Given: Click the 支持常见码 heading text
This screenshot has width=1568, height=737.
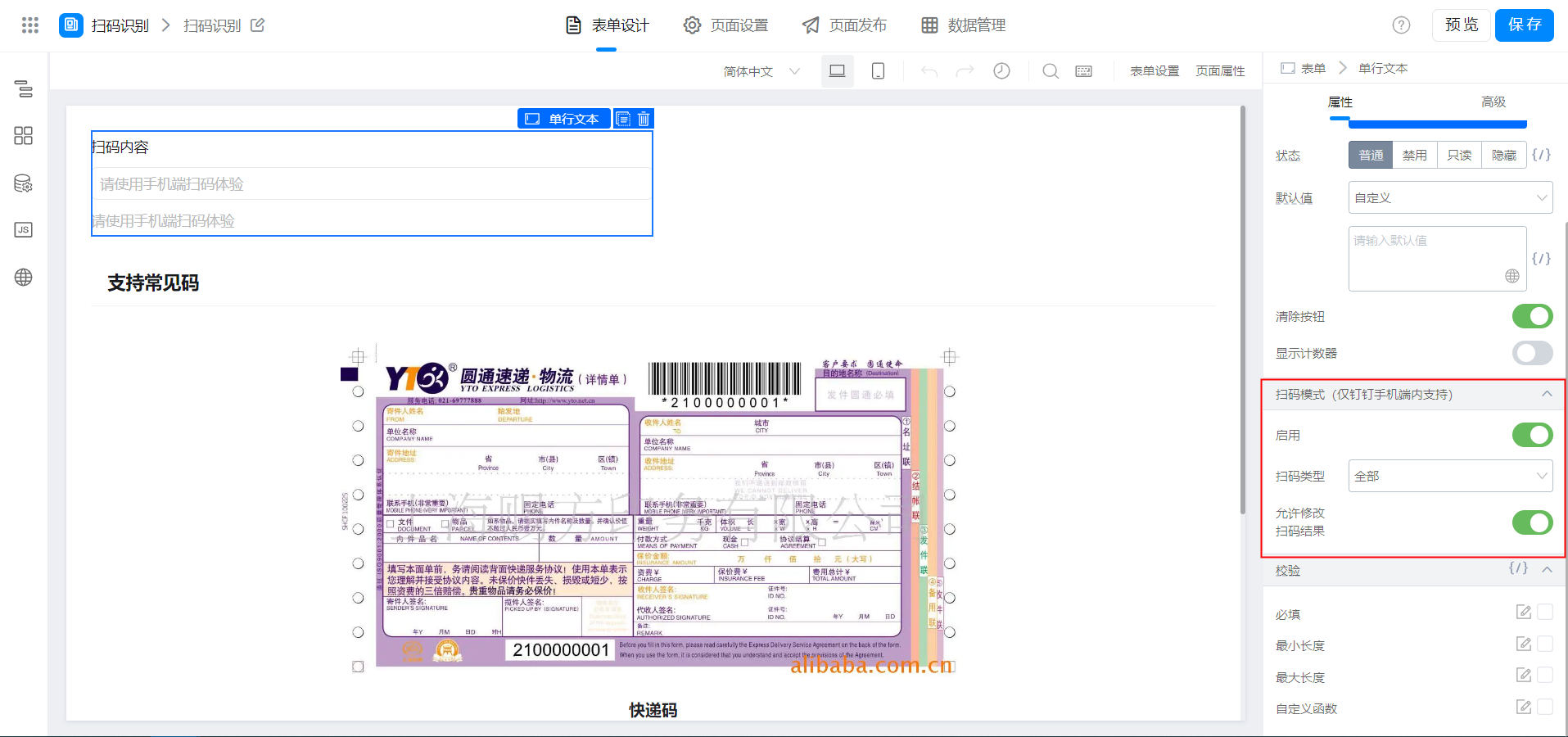Looking at the screenshot, I should click(153, 283).
